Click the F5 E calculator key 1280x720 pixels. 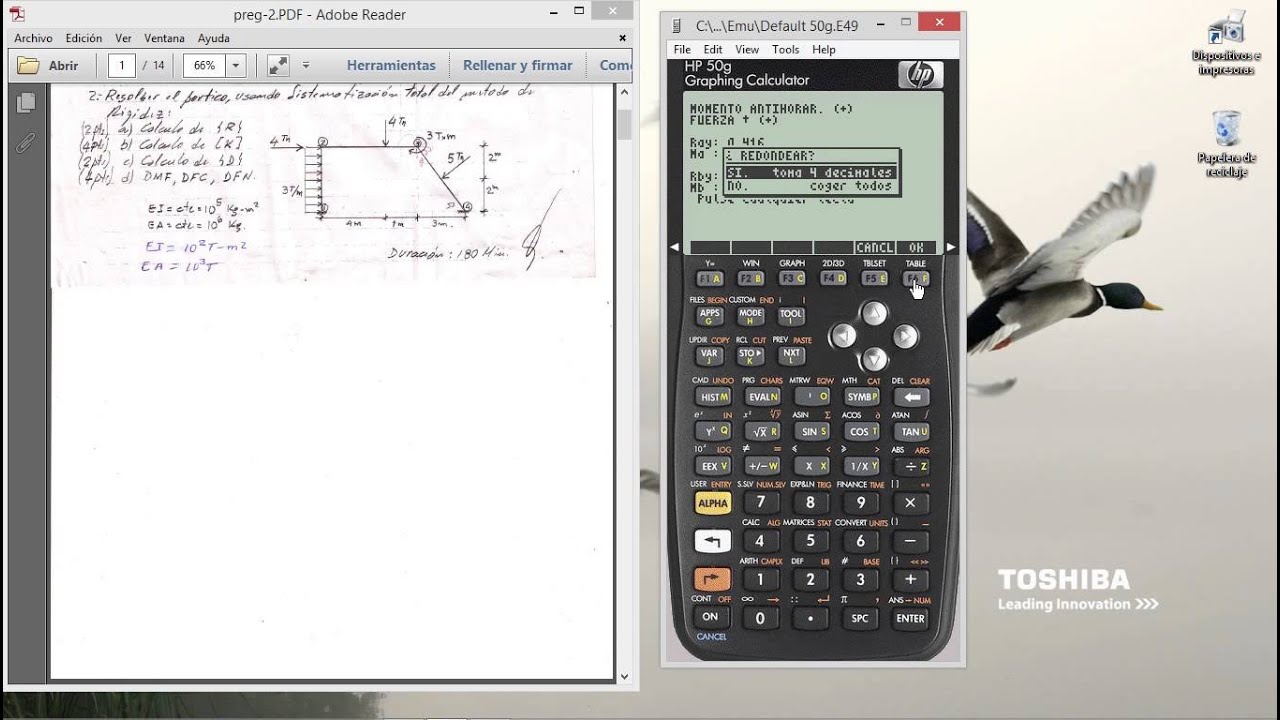tap(875, 279)
